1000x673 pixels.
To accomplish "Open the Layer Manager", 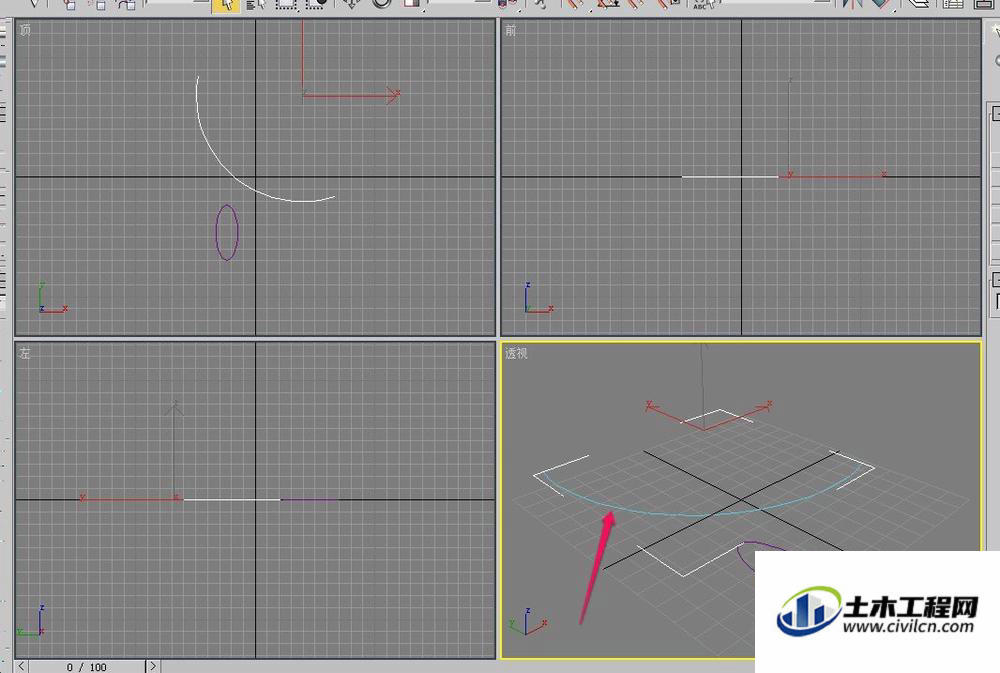I will 918,4.
